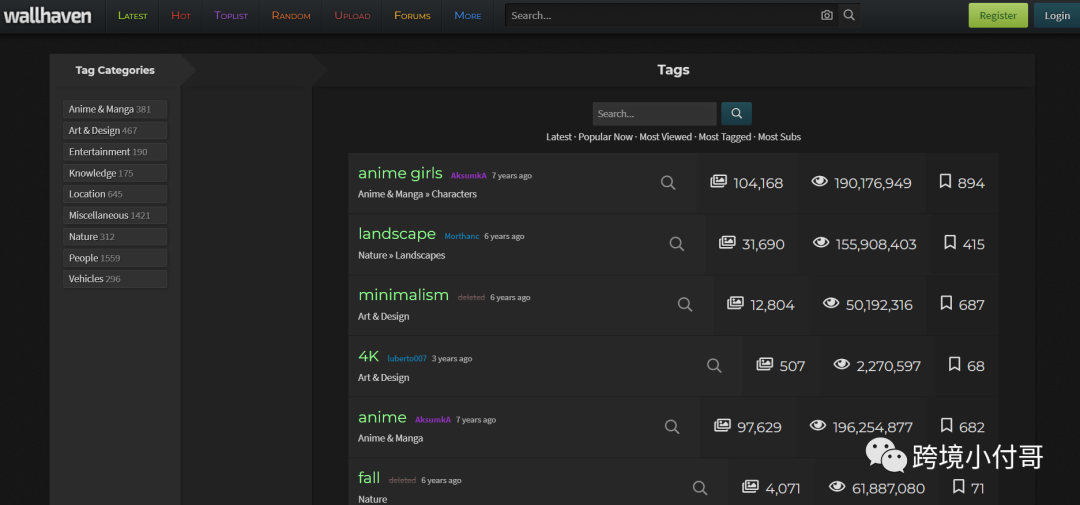This screenshot has height=505, width=1080.
Task: Select Nature tag category
Action: point(115,236)
